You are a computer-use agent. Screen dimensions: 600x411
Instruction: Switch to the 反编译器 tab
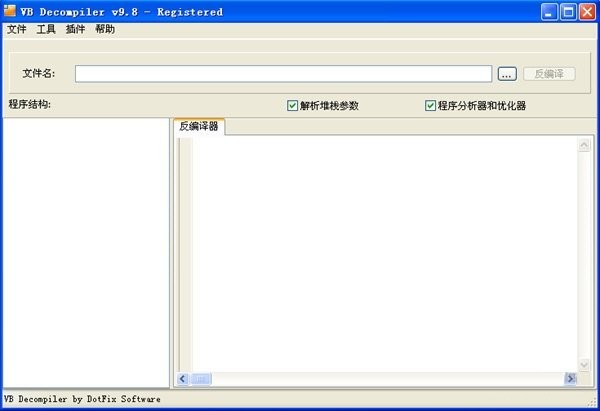click(x=199, y=127)
